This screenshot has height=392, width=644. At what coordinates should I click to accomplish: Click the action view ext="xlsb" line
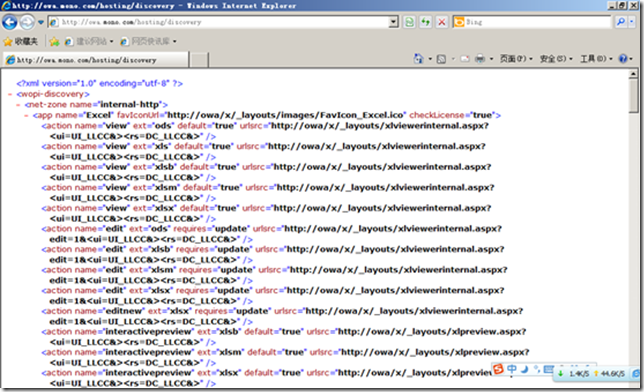tap(266, 172)
